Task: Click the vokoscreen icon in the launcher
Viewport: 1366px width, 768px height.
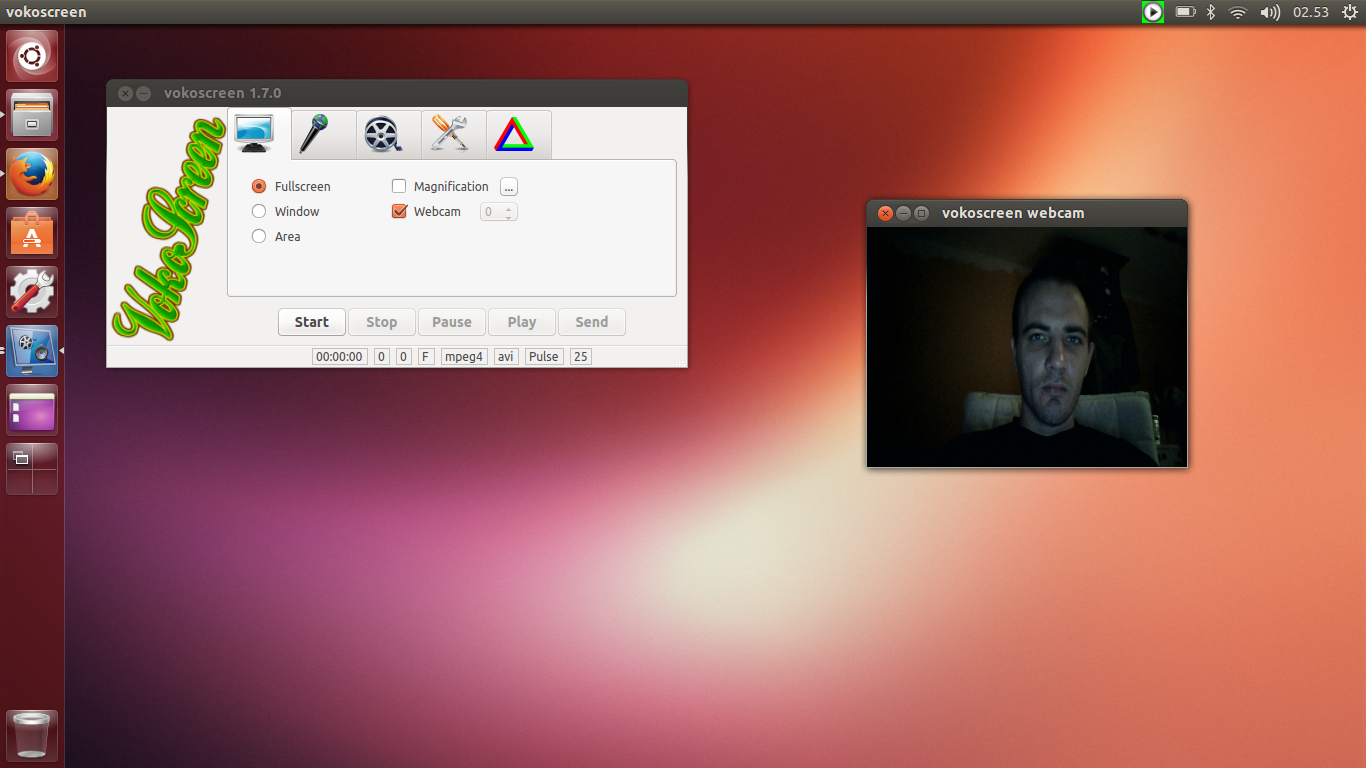Action: tap(32, 351)
